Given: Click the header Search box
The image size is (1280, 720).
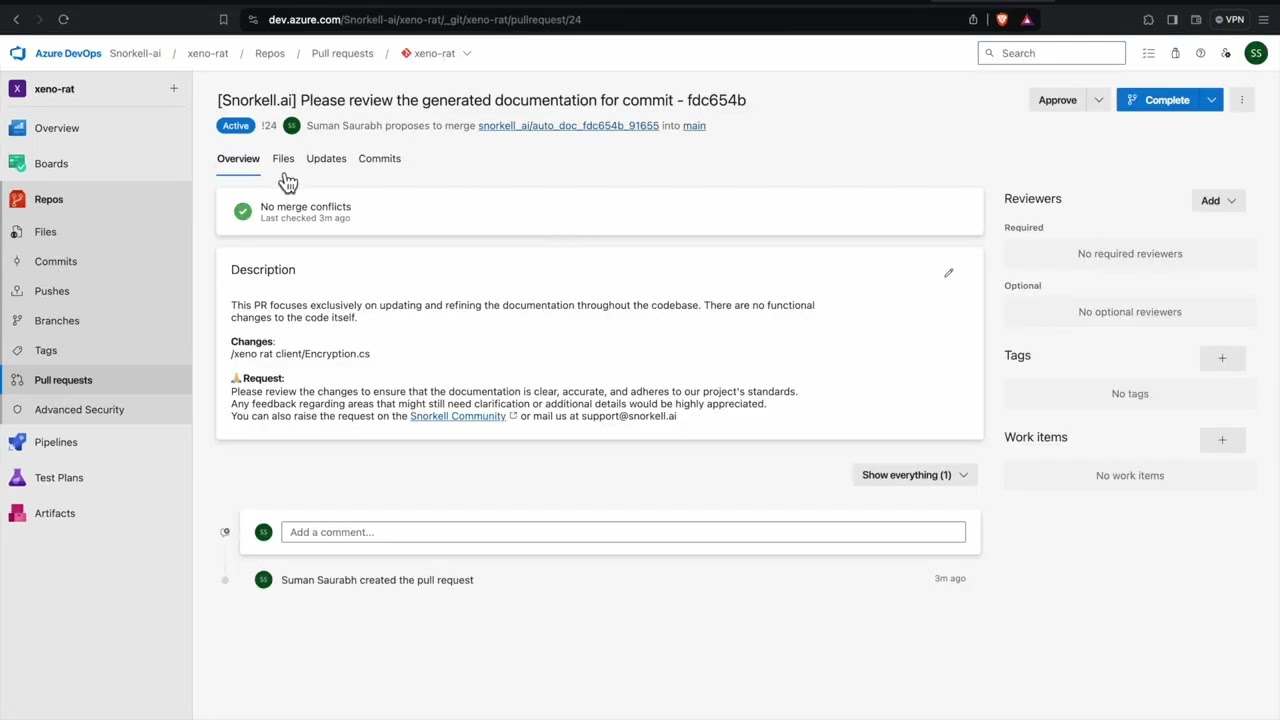Looking at the screenshot, I should click(x=1052, y=53).
